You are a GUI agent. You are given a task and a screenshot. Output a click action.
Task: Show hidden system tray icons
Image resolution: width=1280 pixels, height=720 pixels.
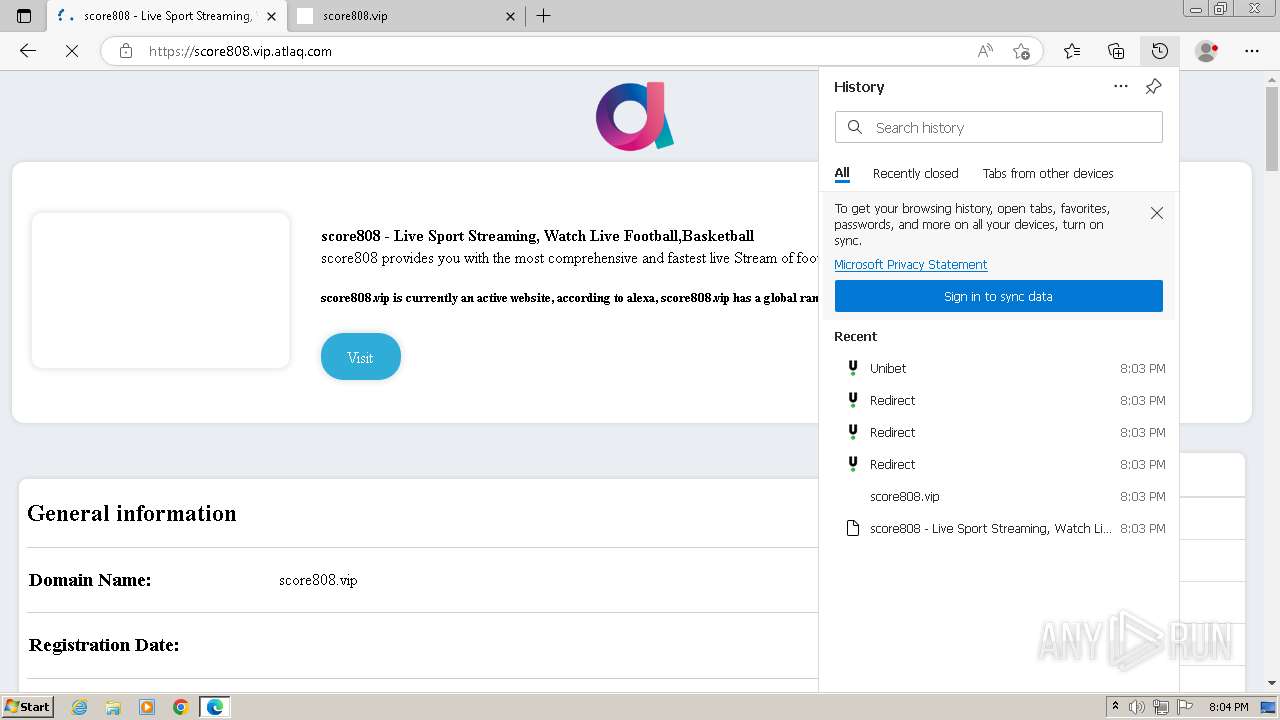pos(1115,707)
